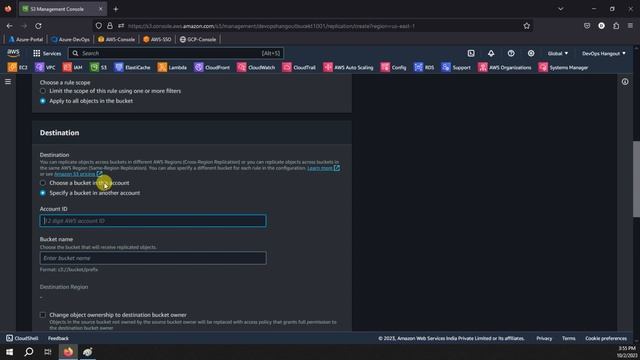Open the AWS-SSO bookmark
This screenshot has height=360, width=640.
tap(157, 39)
